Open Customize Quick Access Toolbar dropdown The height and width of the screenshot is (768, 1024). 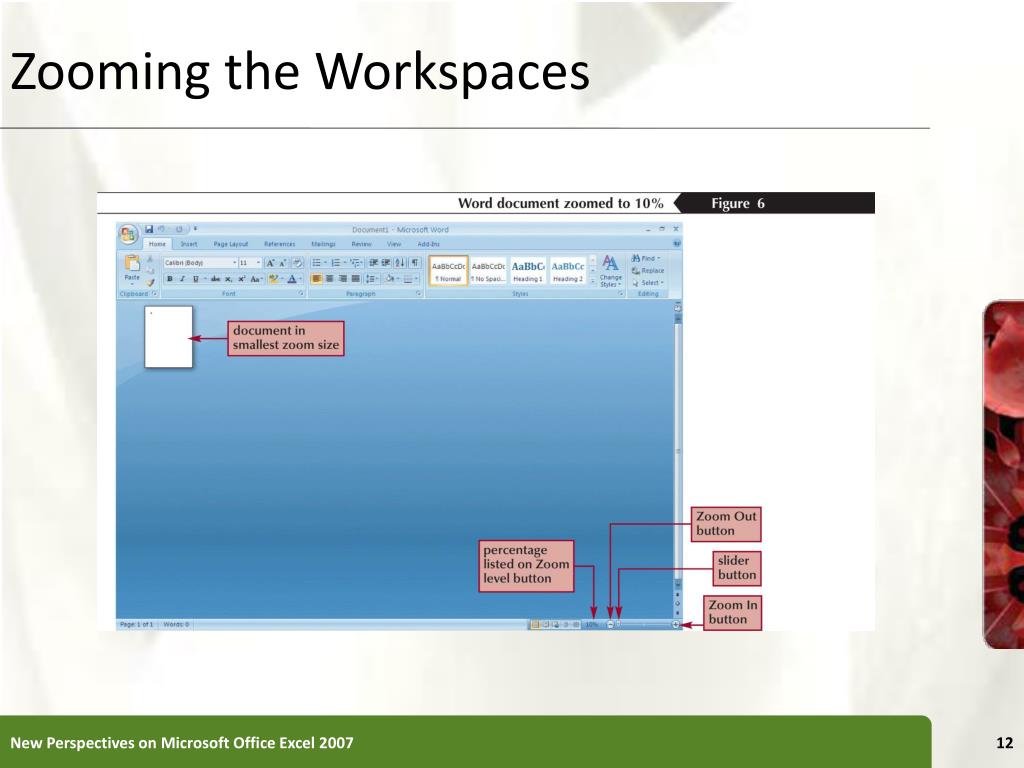coord(195,229)
